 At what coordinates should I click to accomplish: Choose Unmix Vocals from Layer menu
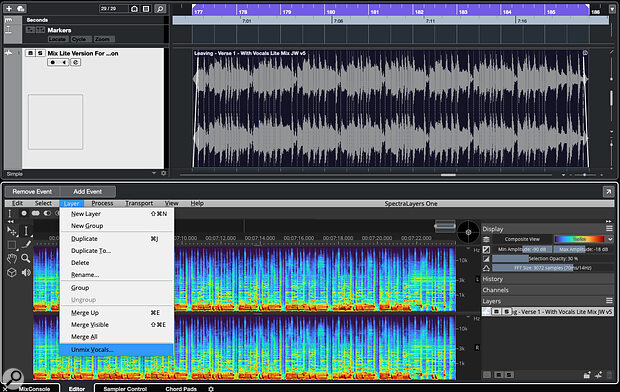[116, 350]
